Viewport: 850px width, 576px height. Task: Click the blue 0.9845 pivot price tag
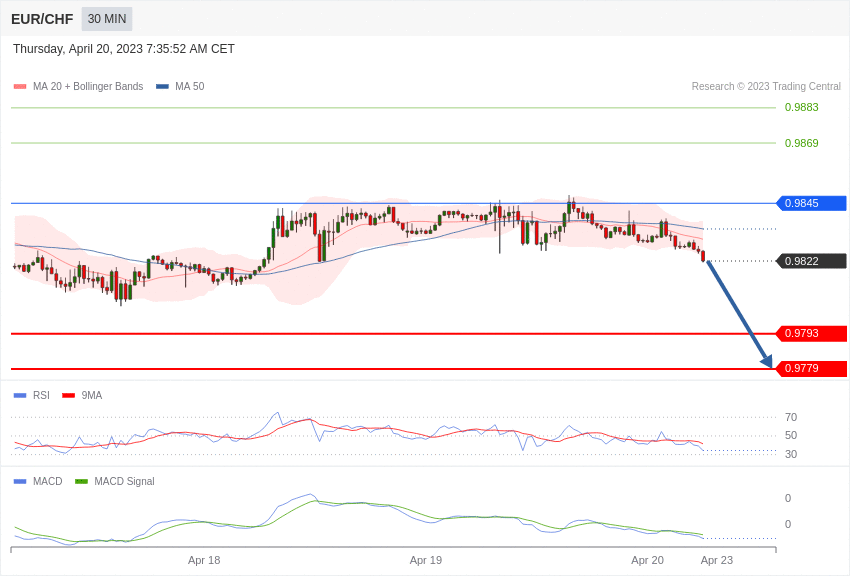(812, 203)
